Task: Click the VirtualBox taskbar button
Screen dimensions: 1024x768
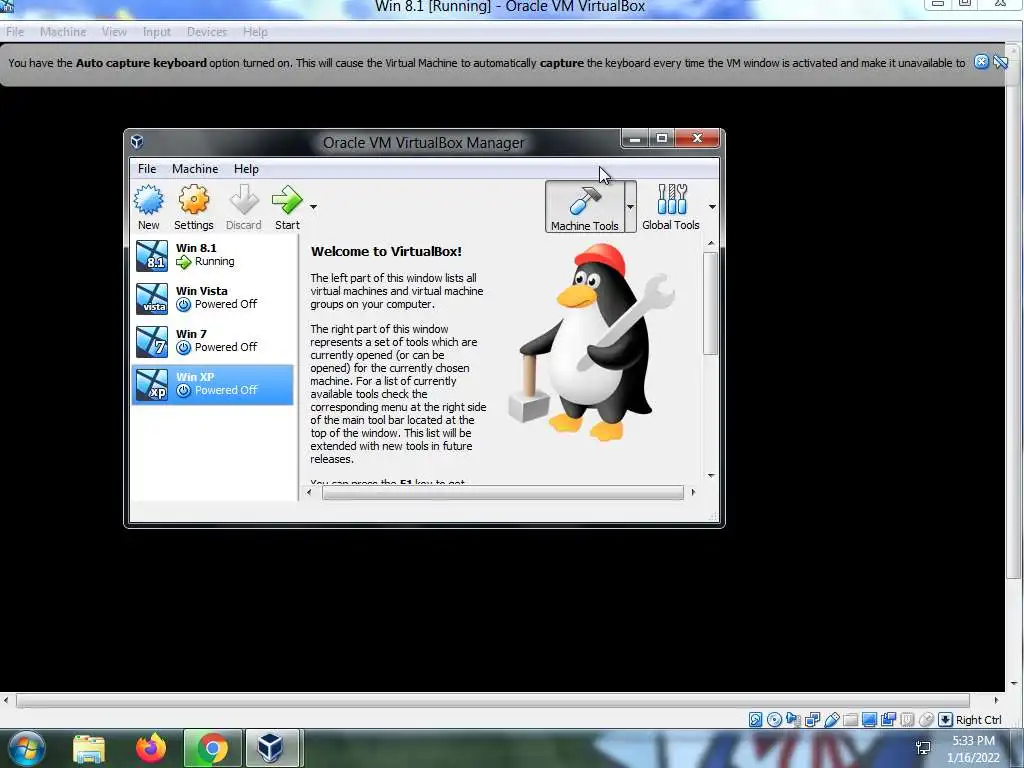Action: [x=272, y=748]
